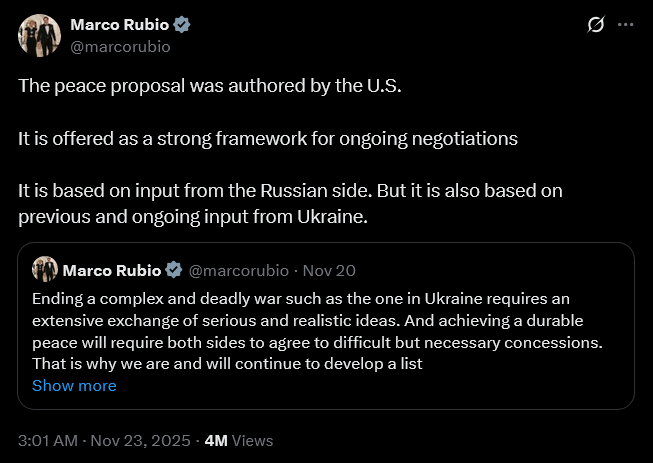Click the @marcorubio handle in the quoted post
The image size is (653, 463).
[x=239, y=270]
